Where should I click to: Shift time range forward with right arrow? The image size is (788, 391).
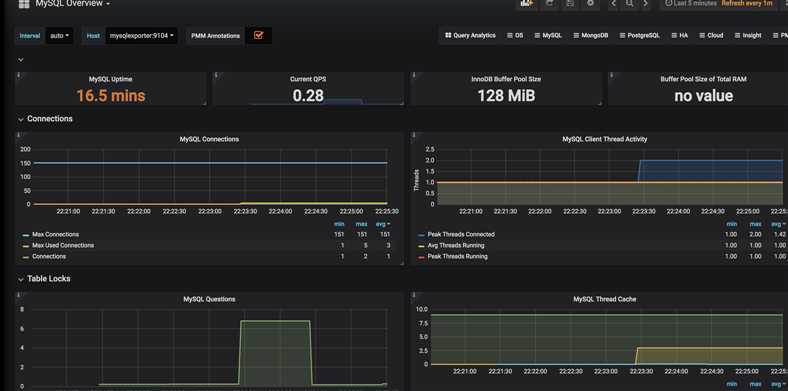pos(646,4)
